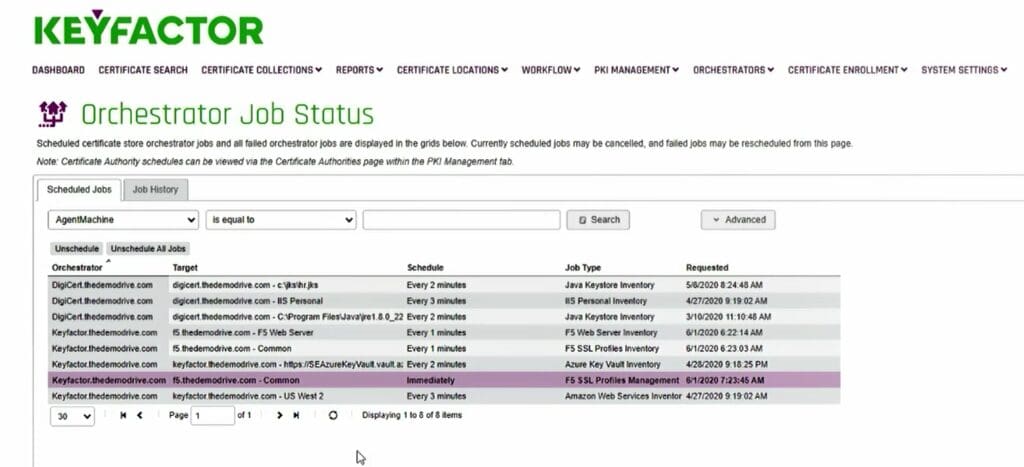
Task: Open the Advanced search options
Action: tap(738, 220)
